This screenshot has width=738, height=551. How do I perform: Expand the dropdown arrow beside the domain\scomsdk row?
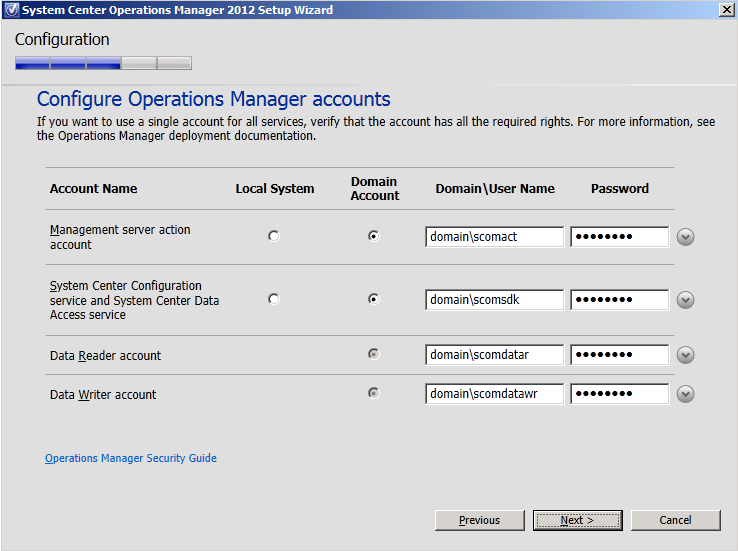point(685,300)
